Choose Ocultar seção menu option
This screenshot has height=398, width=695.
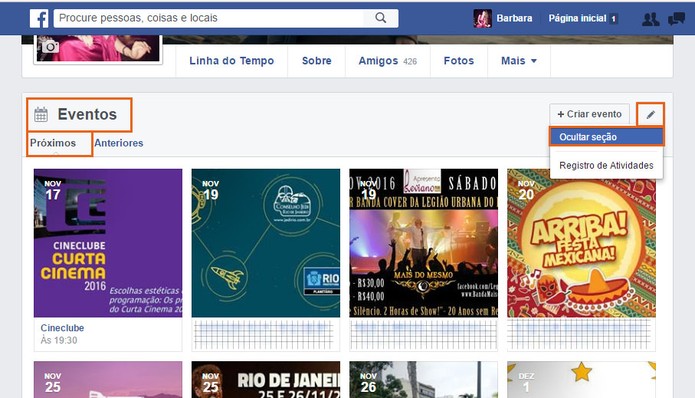(606, 137)
